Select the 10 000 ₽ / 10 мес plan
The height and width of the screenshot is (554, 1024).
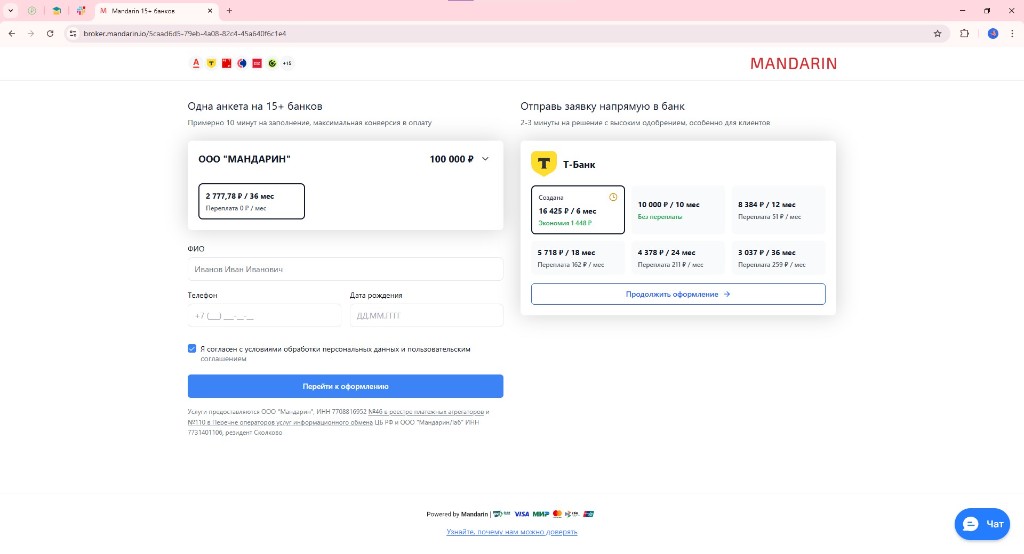pos(677,209)
